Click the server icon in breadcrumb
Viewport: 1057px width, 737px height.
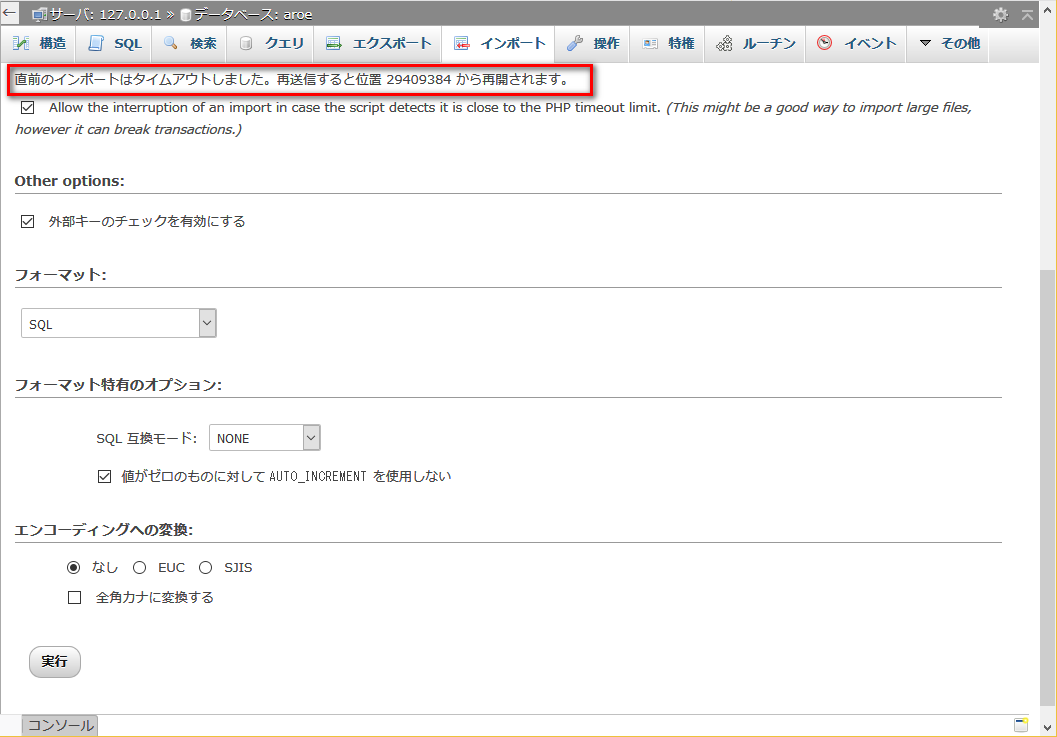point(40,15)
